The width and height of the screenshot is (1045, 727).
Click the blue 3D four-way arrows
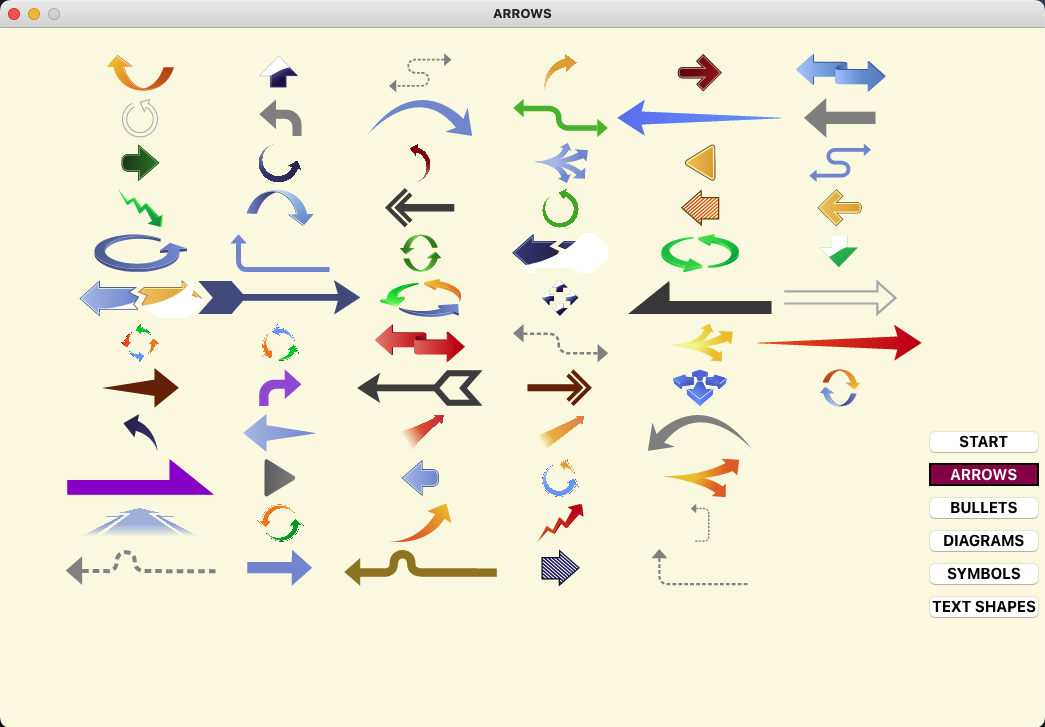(x=700, y=387)
